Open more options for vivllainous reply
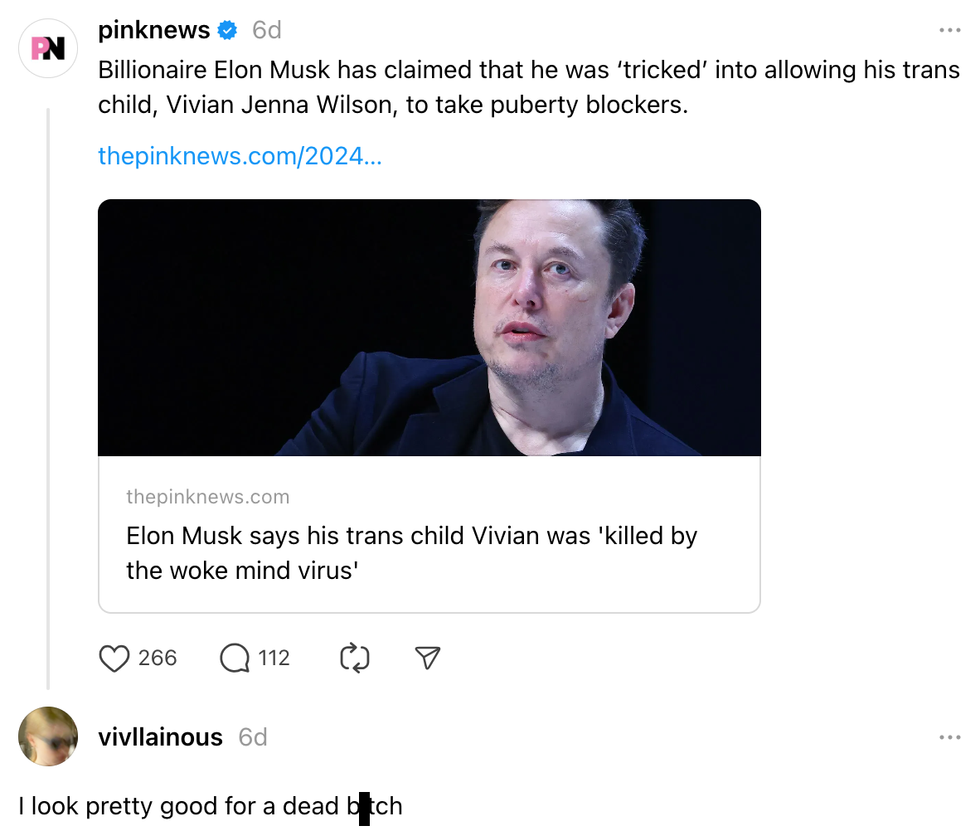Screen dimensions: 980x832 (x=949, y=738)
